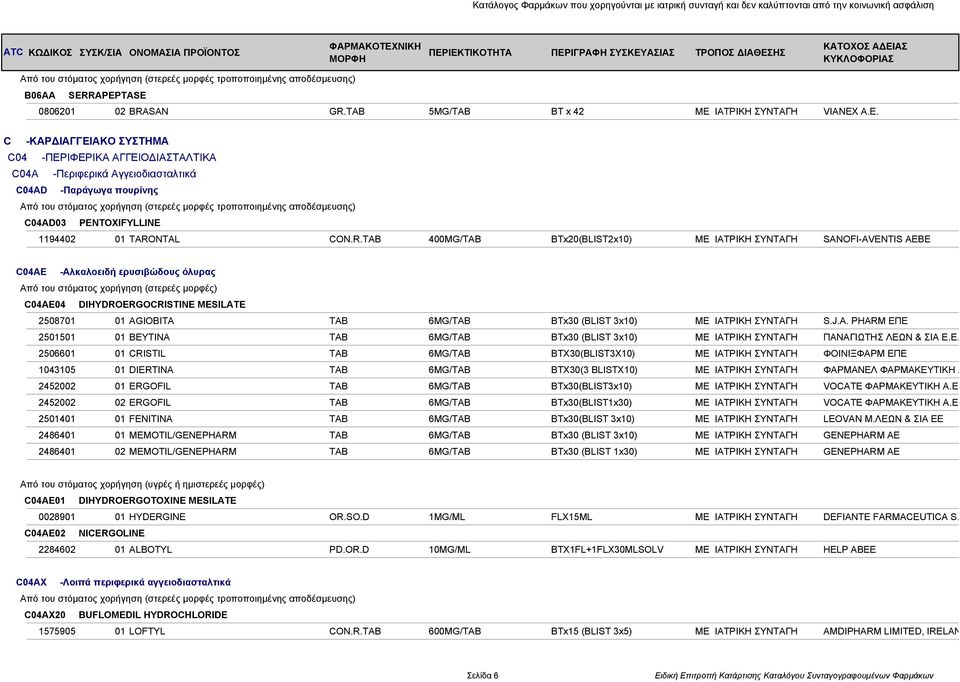Viewport: 960px width, 682px height.
Task: Select the "OR.SO.D" form cell
Action: tap(349, 517)
